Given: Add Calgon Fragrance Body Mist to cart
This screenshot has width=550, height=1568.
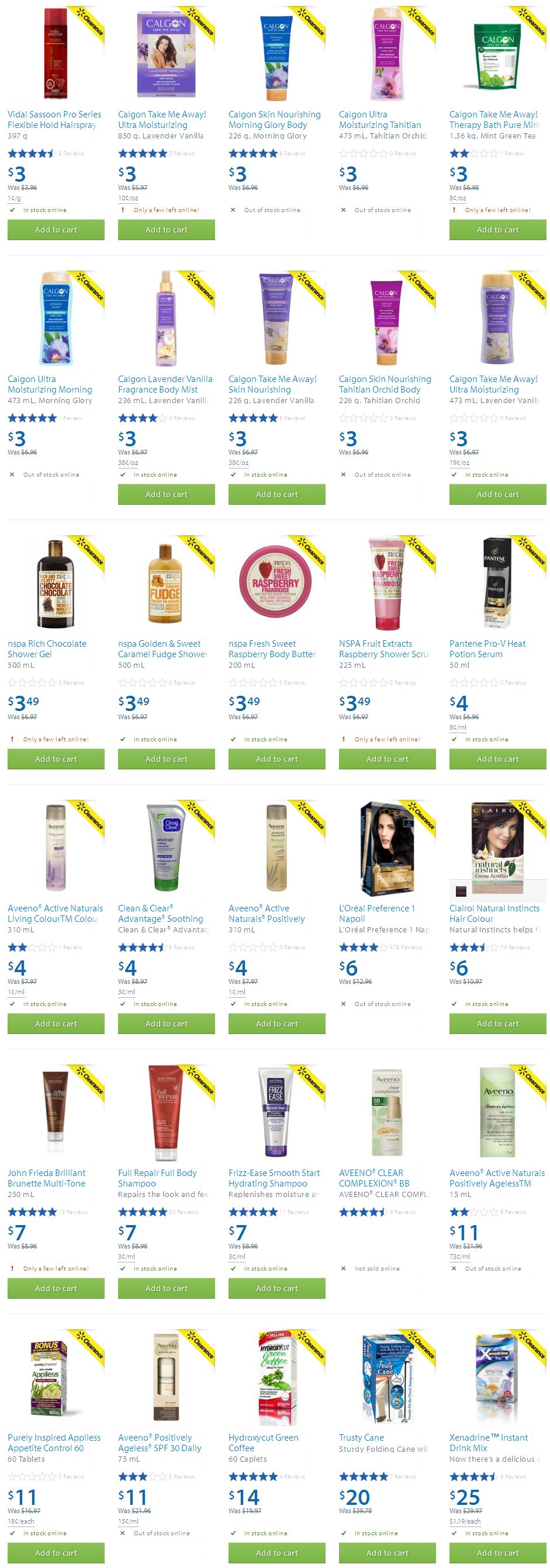Looking at the screenshot, I should 166,494.
